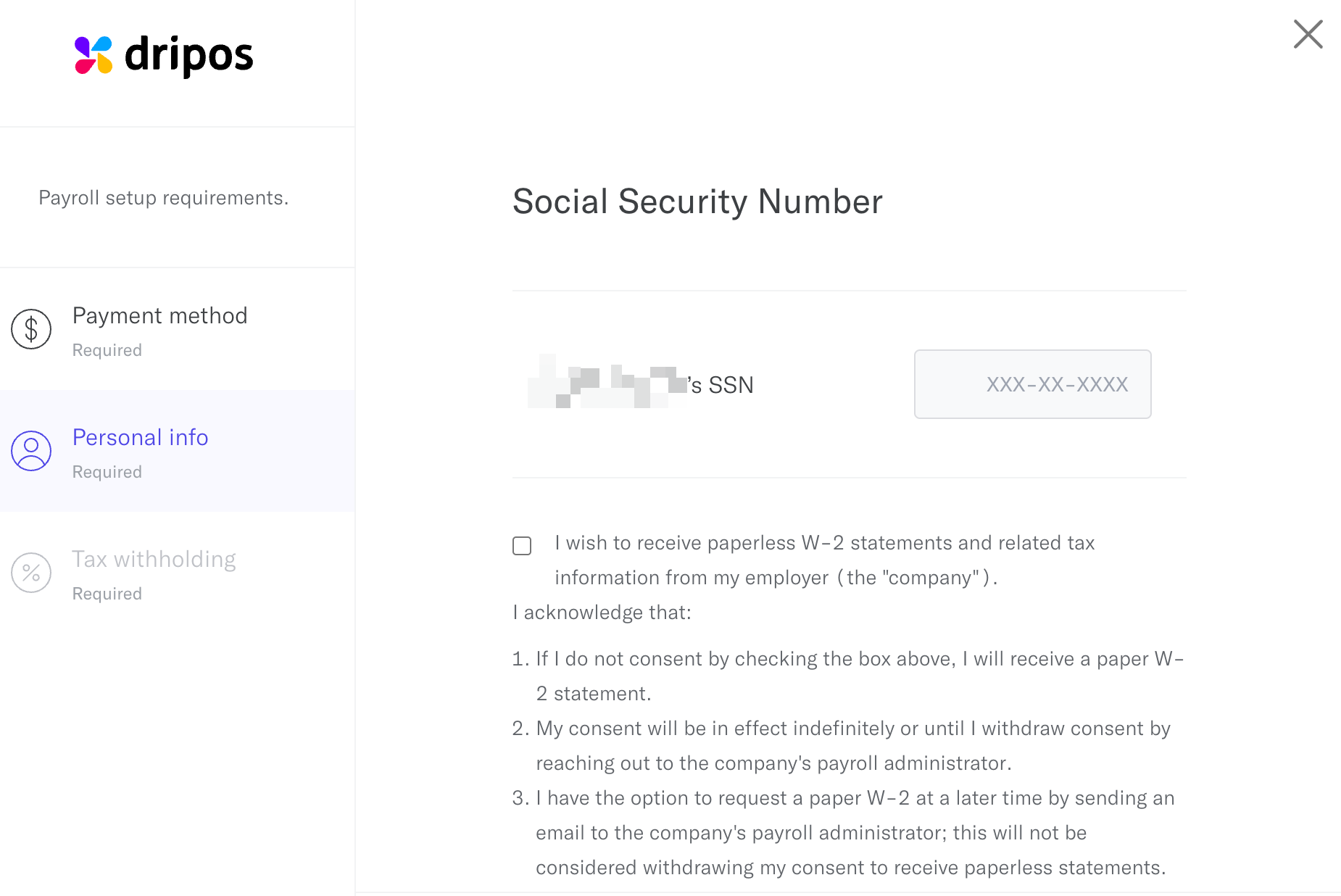
Task: Click the "'s SSN" field label
Action: [x=721, y=385]
